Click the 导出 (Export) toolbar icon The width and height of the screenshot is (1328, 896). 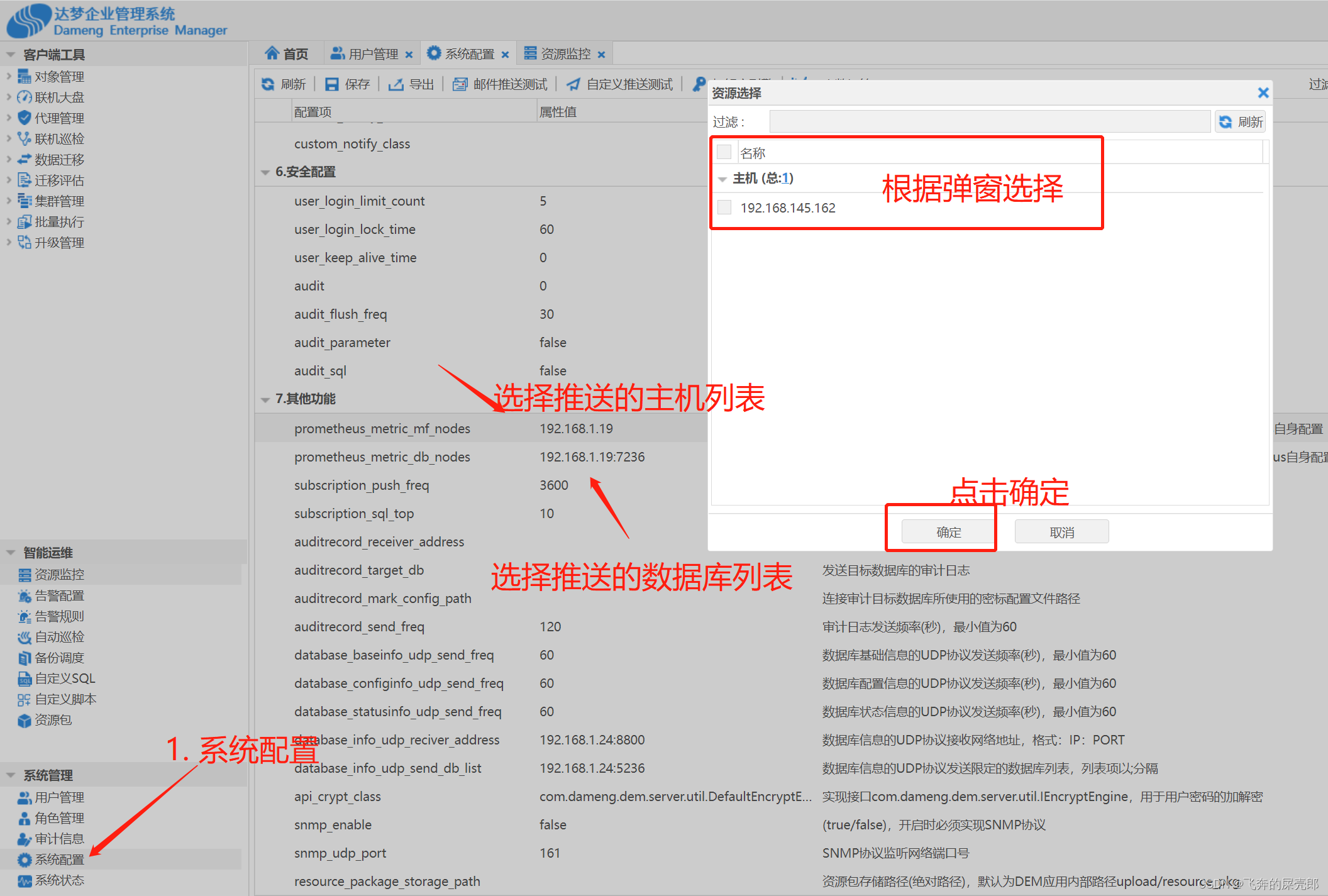396,84
